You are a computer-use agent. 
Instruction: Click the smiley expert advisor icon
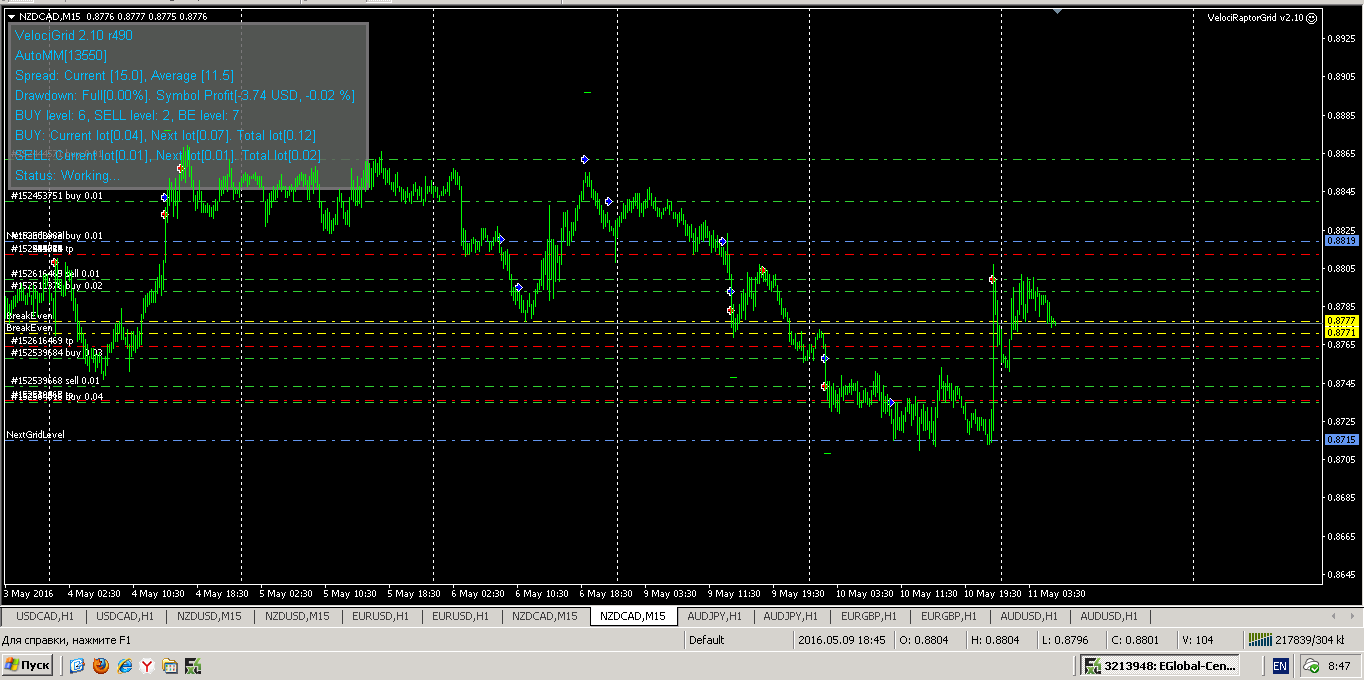click(x=1312, y=17)
